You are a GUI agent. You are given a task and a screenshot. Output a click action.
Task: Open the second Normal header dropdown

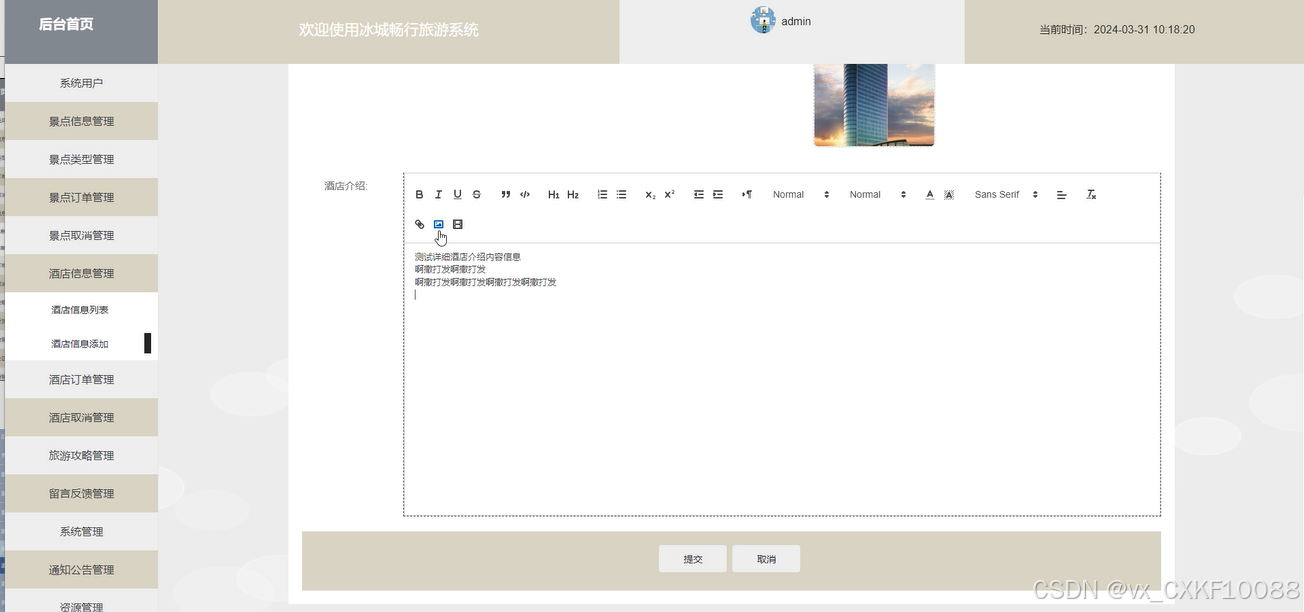pyautogui.click(x=878, y=195)
